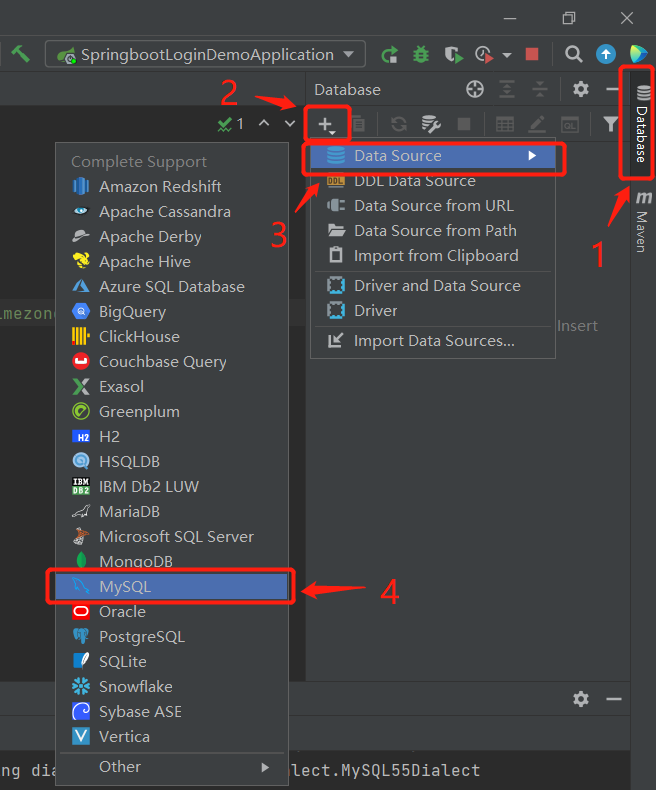Open the Maven tool window tab
This screenshot has width=656, height=790.
tap(642, 221)
